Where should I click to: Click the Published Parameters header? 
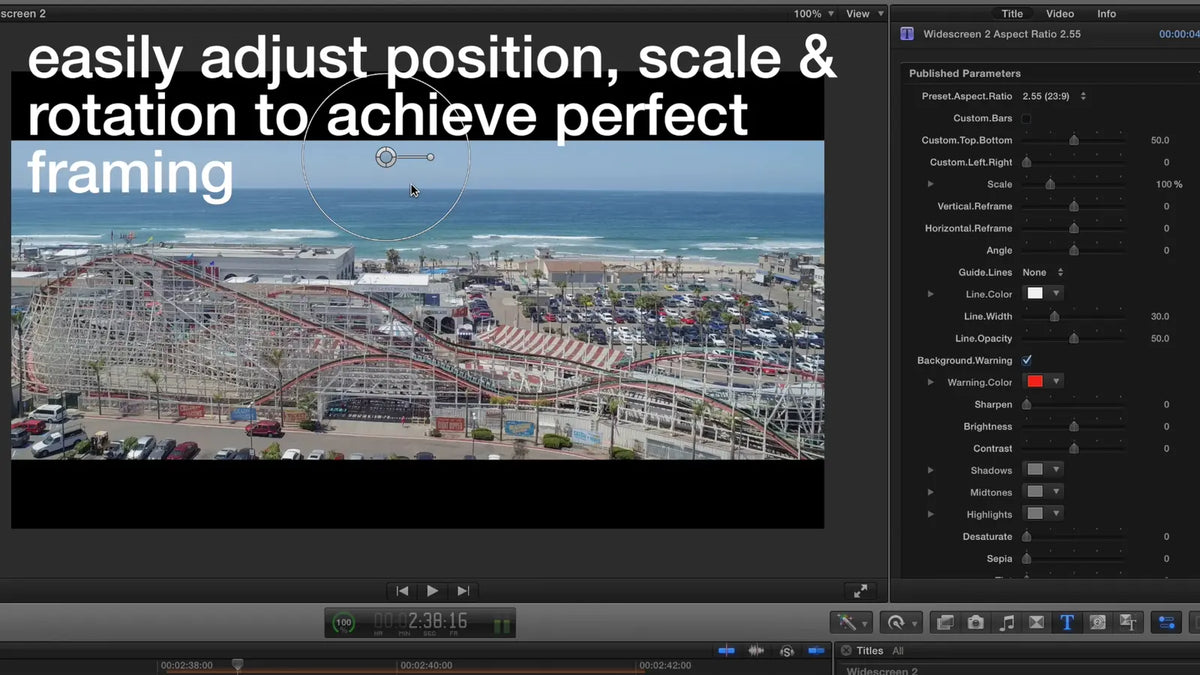965,73
